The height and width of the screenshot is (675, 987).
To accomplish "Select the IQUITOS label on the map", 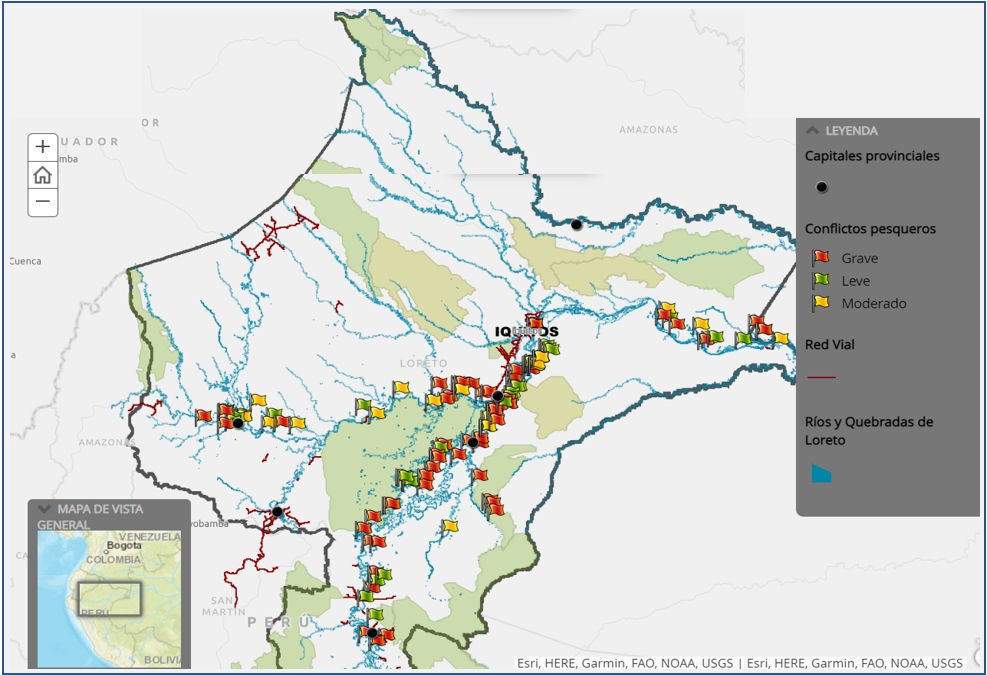I will click(526, 332).
